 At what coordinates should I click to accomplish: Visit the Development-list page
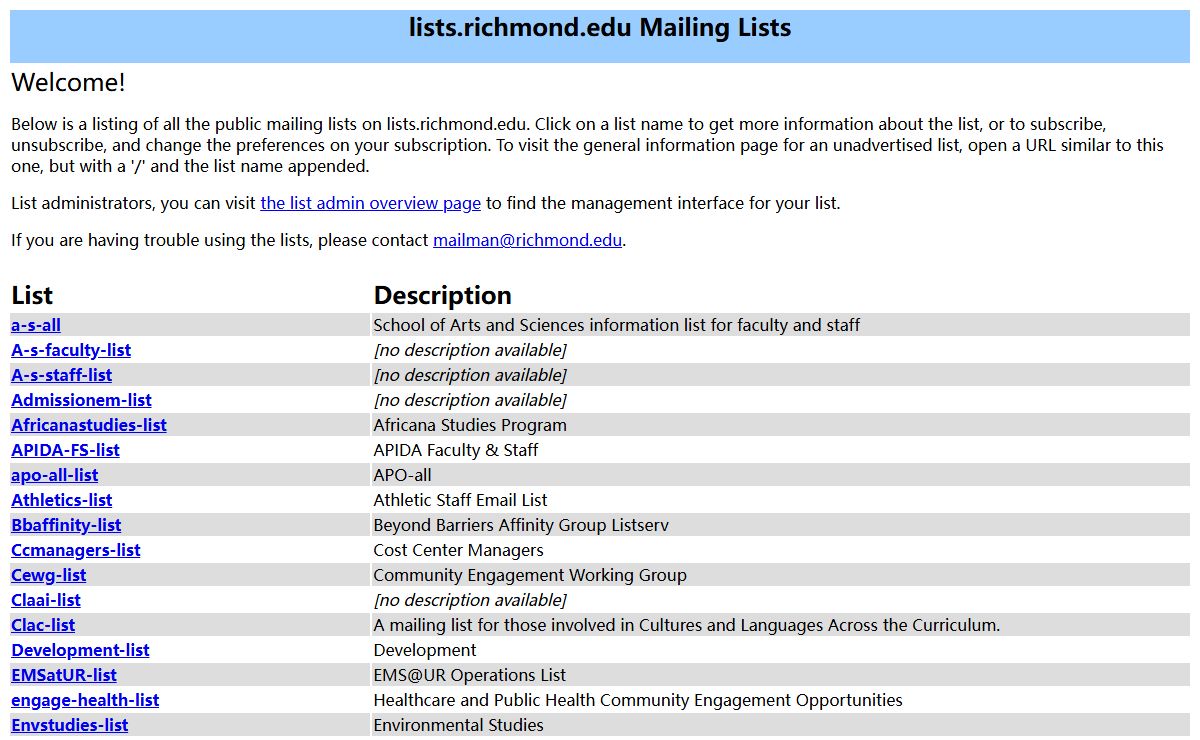point(80,650)
